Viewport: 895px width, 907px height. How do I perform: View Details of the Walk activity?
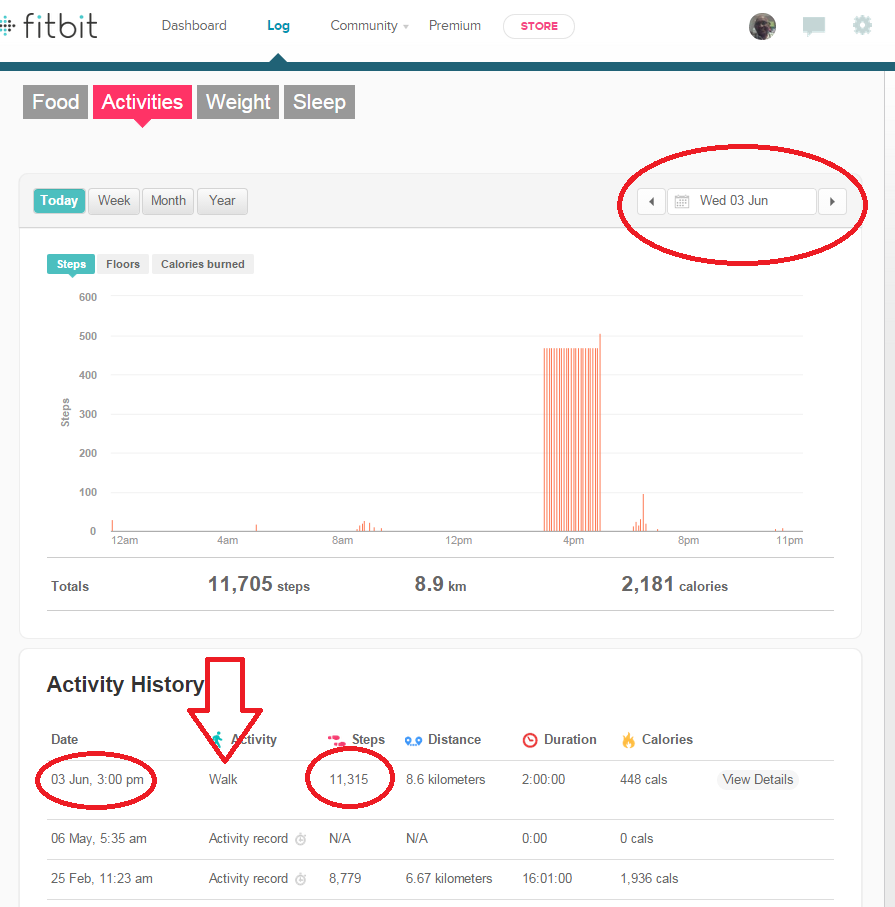click(757, 780)
